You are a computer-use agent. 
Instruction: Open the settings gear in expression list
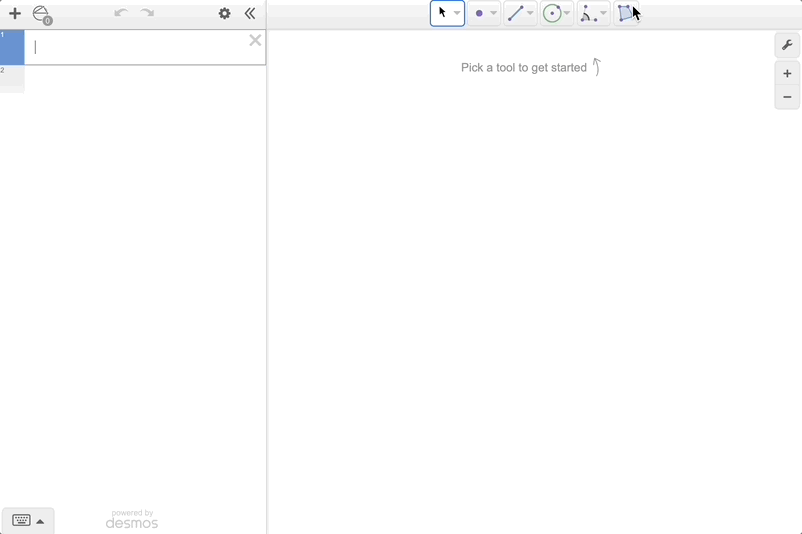pyautogui.click(x=225, y=13)
